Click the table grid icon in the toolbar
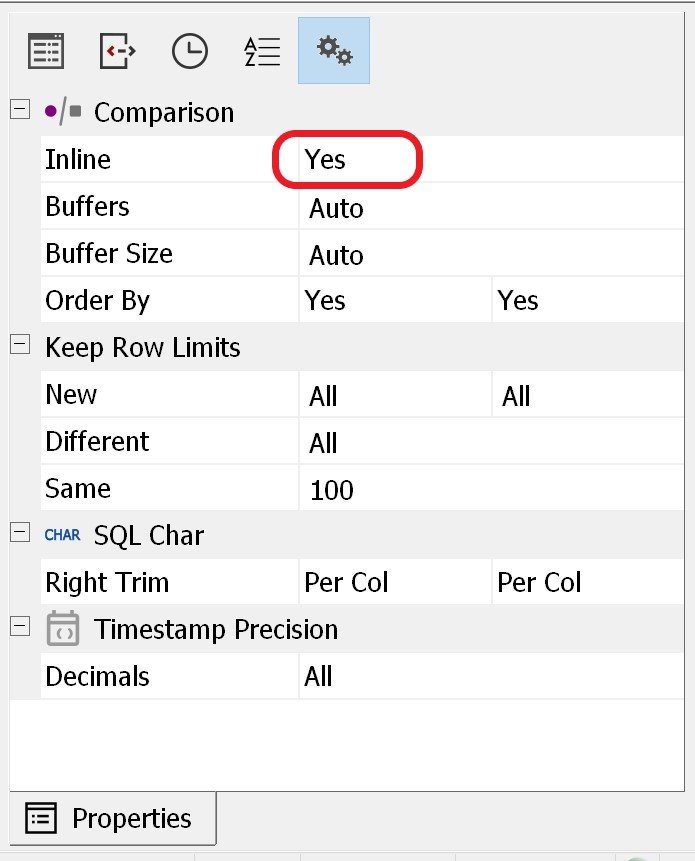The height and width of the screenshot is (861, 695). tap(46, 51)
